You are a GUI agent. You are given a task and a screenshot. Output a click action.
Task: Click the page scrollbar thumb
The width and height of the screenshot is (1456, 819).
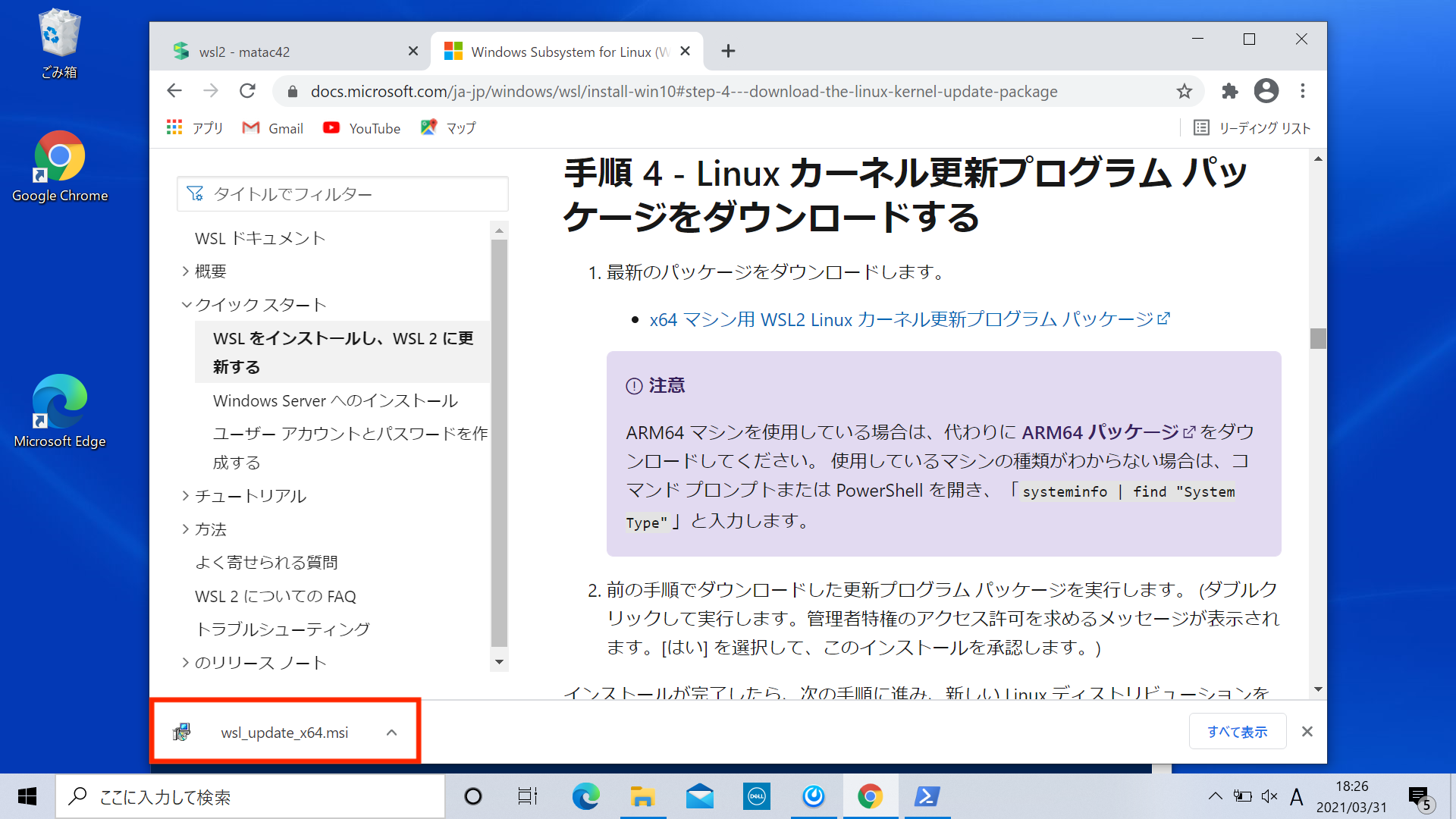point(1318,338)
